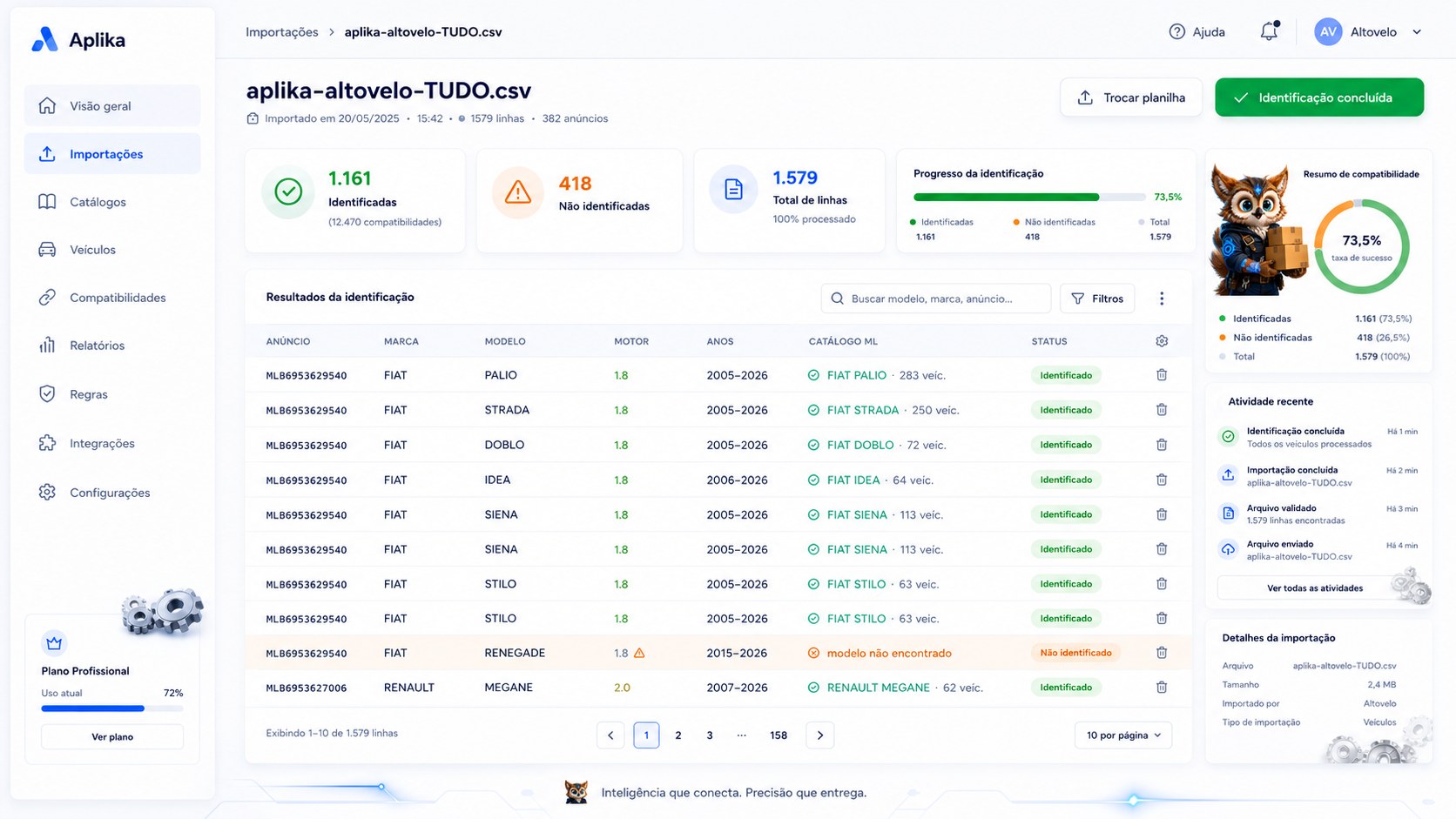1456x819 pixels.
Task: Open table column settings gear
Action: [1162, 341]
